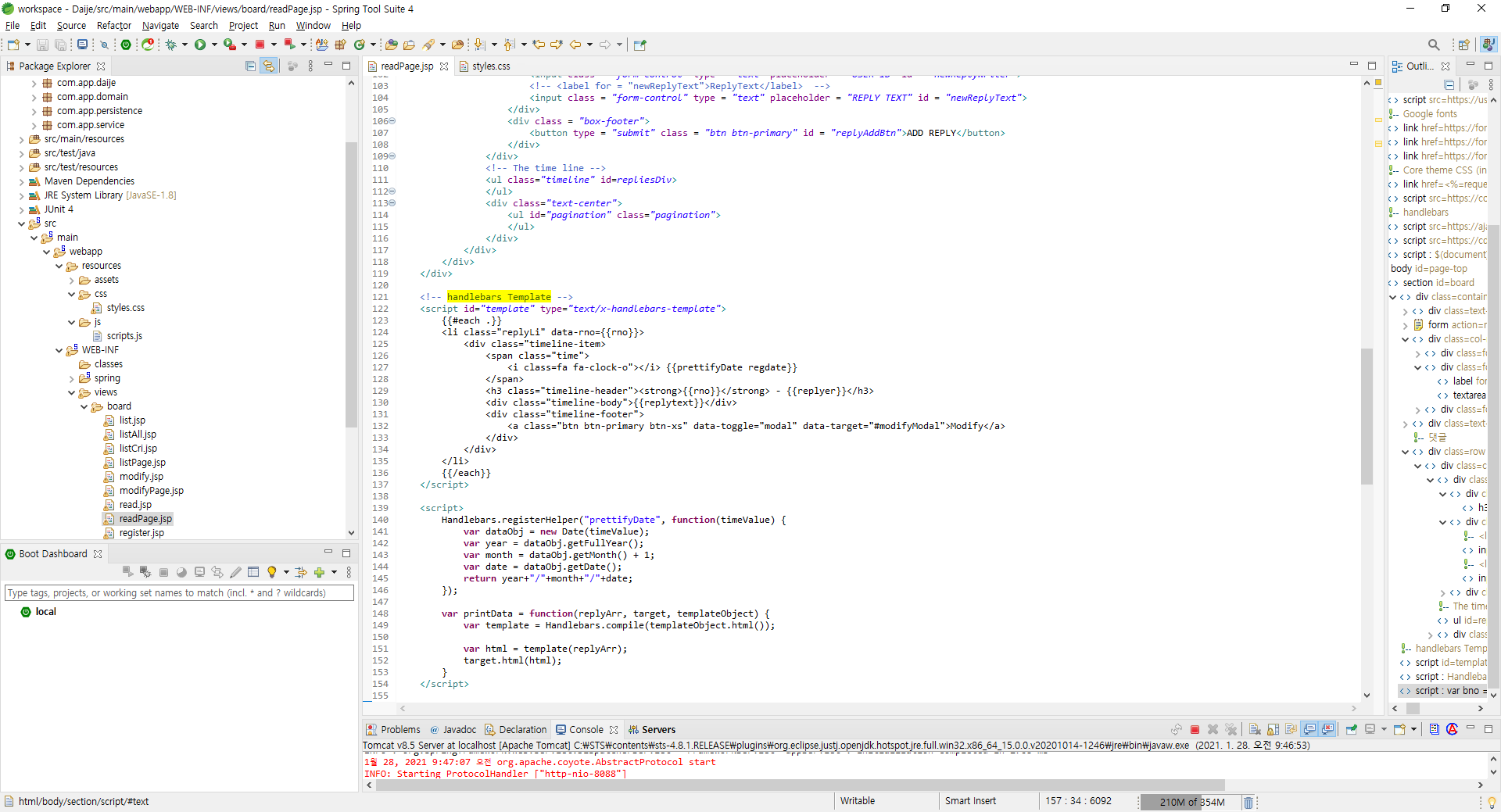This screenshot has height=812, width=1501.
Task: Switch to the Declaration tab
Action: (523, 729)
